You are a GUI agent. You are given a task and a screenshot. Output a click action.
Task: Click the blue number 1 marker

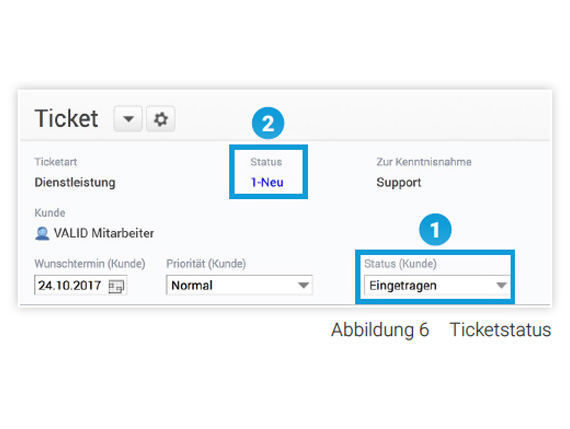pyautogui.click(x=435, y=229)
